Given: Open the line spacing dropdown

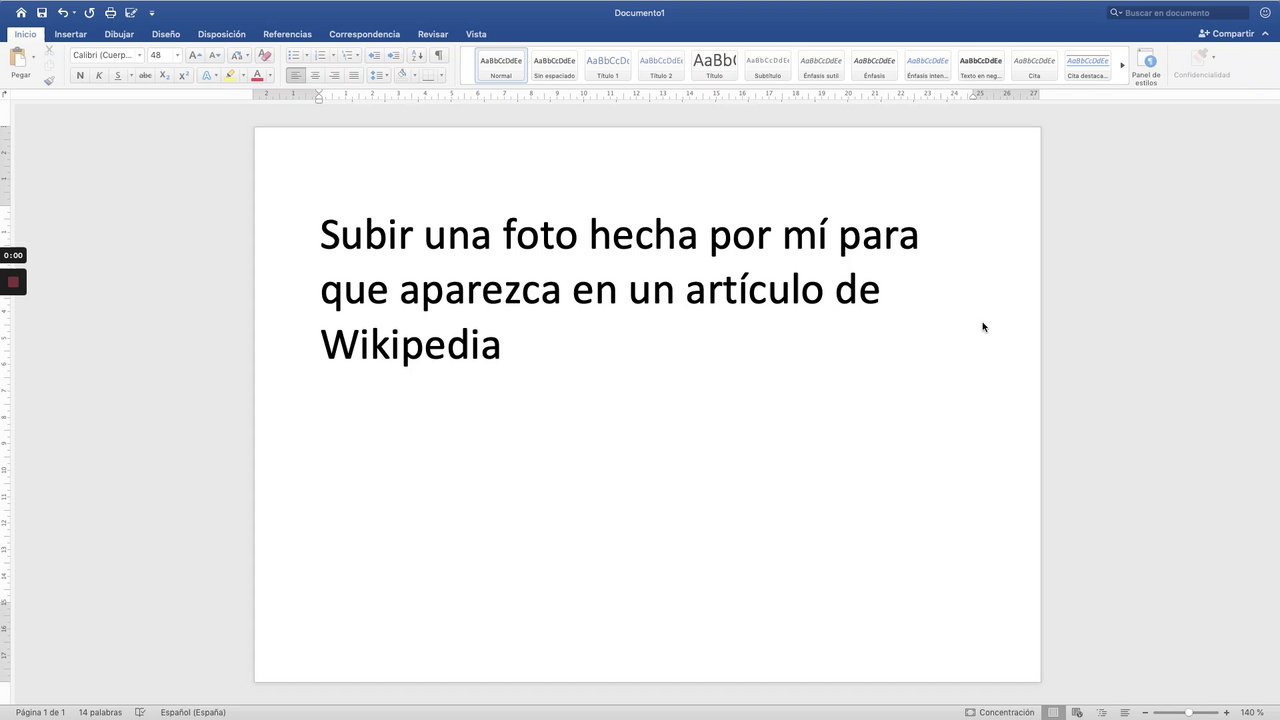Looking at the screenshot, I should coord(379,76).
